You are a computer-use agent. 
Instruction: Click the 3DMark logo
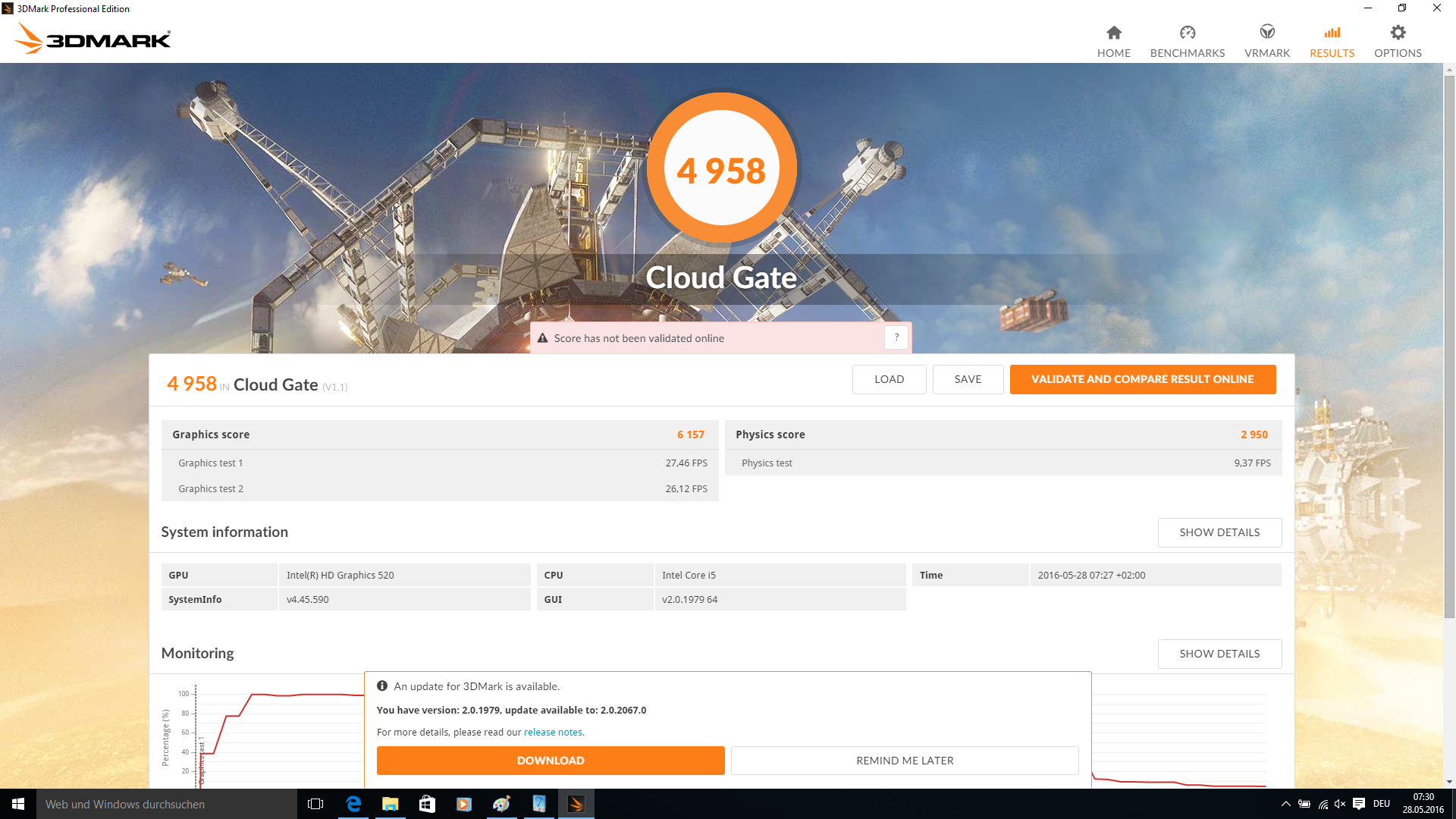93,38
